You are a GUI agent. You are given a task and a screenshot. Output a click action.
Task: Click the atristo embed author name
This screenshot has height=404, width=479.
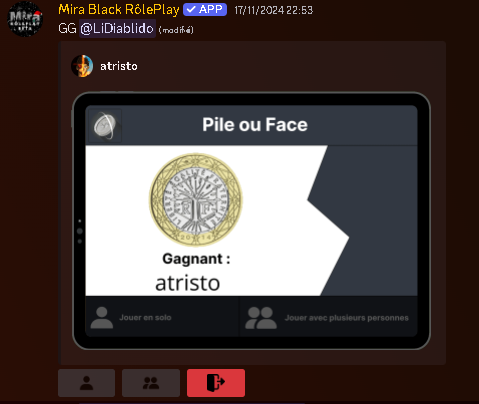[x=119, y=66]
